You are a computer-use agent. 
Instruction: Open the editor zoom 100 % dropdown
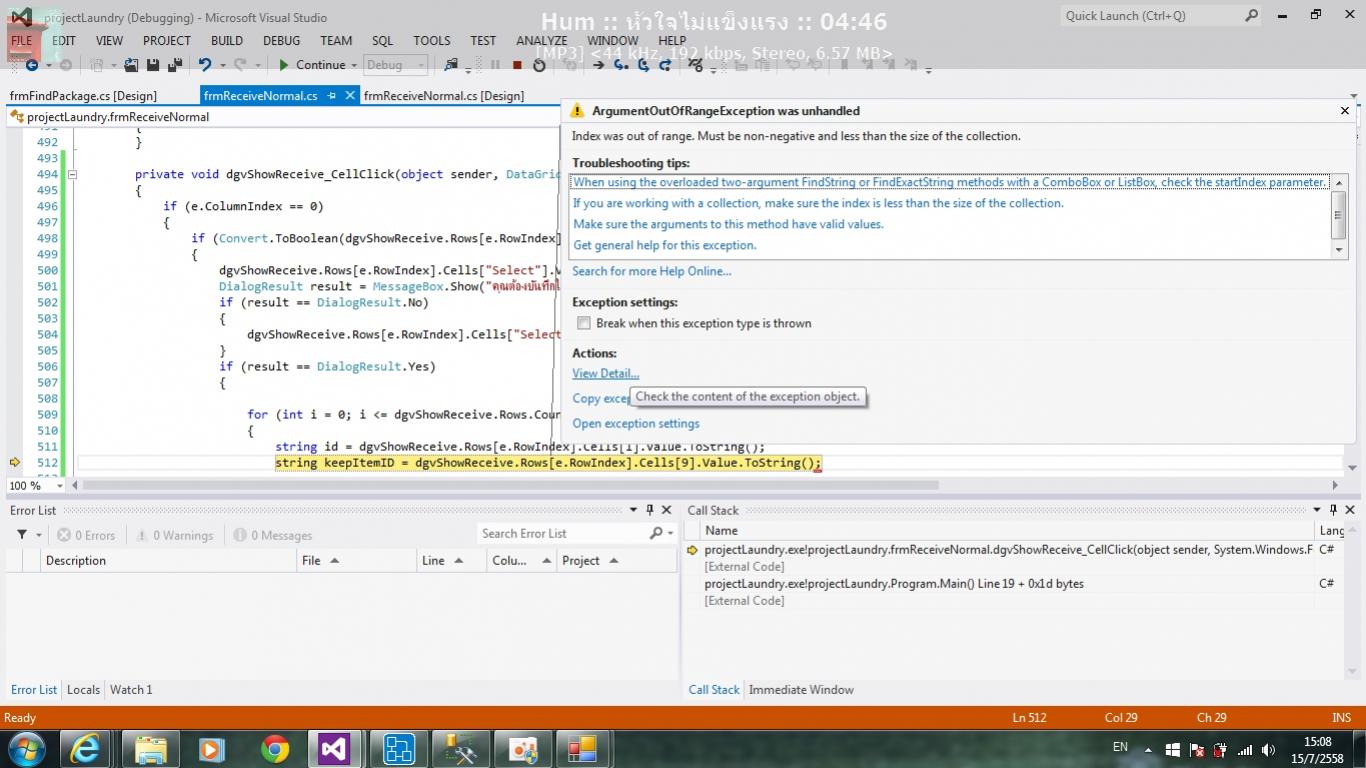coord(59,485)
